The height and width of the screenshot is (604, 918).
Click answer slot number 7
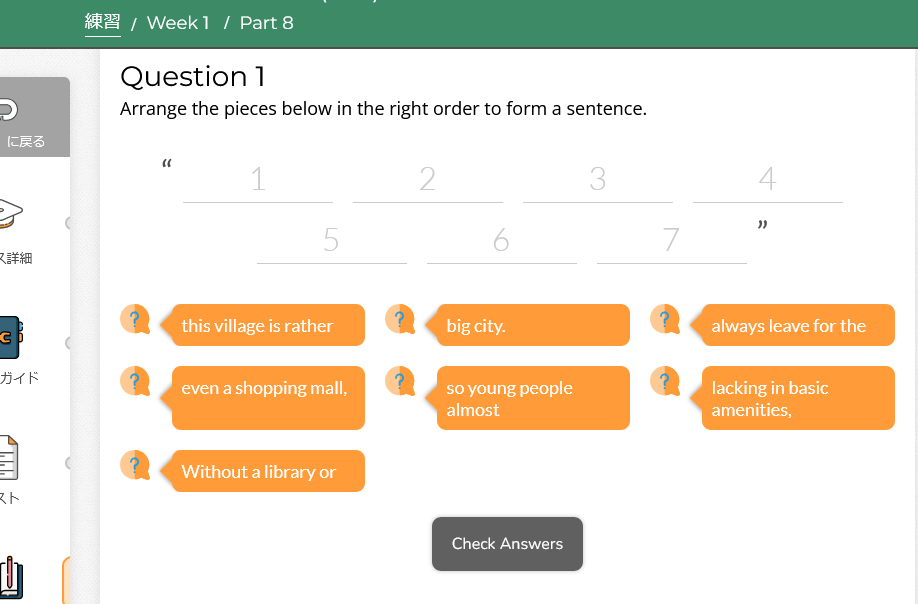671,242
